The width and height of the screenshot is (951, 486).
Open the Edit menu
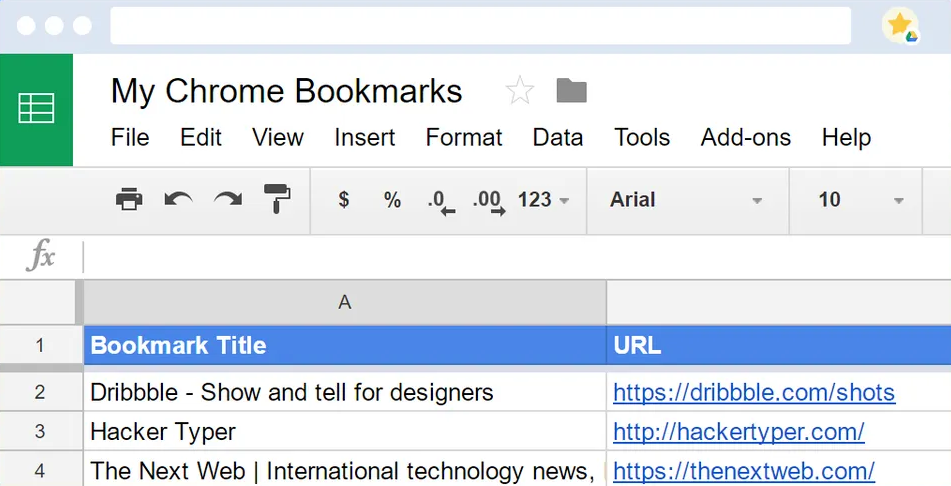(201, 138)
